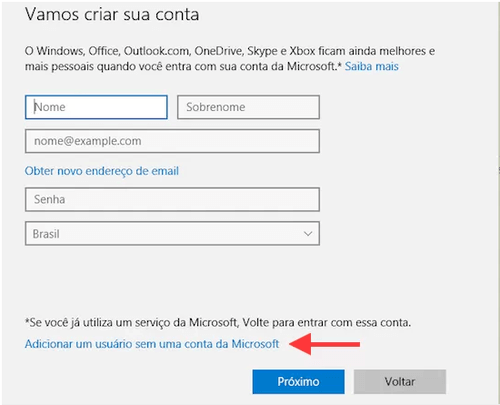Click the dropdown chevron in the Brasil field
Viewport: 500px width, 405px height.
(x=308, y=234)
